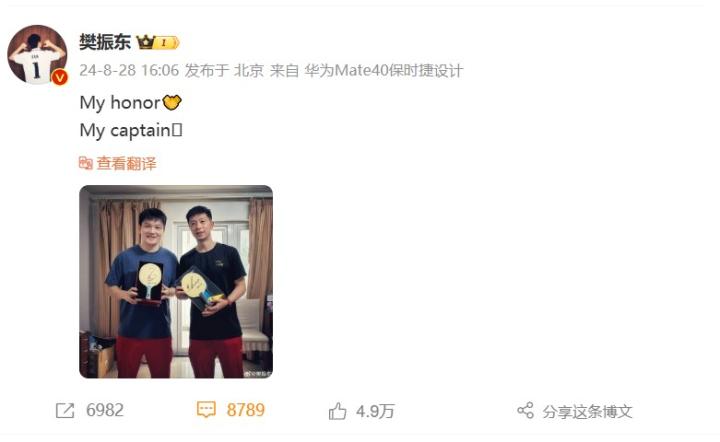Click the crown VIP membership icon

[x=146, y=42]
